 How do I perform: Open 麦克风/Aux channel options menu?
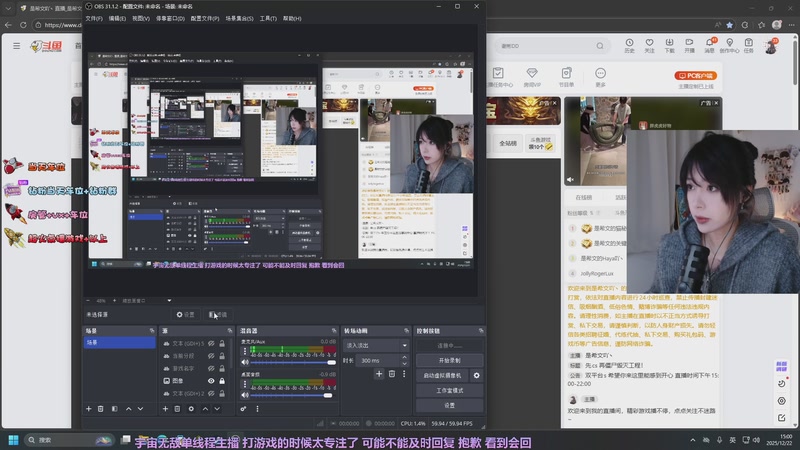245,351
